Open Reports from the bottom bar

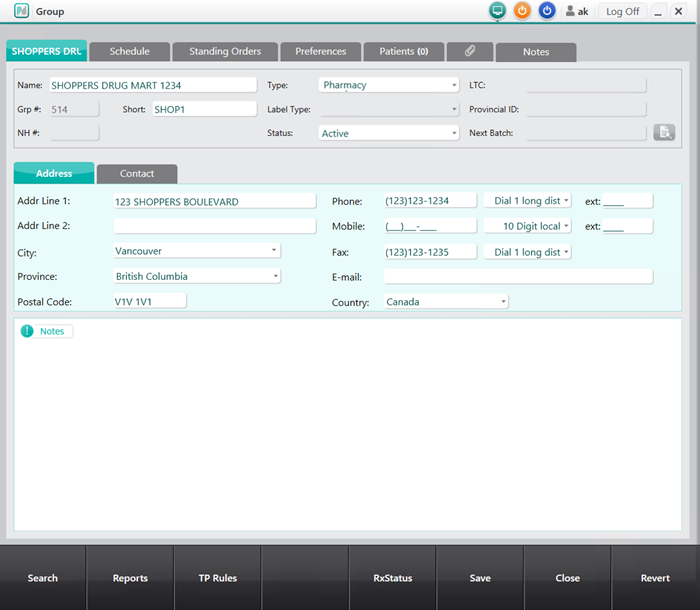click(130, 578)
